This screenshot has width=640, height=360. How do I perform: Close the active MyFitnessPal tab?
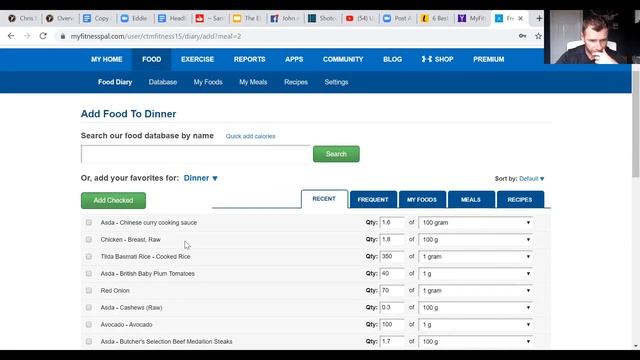point(520,18)
